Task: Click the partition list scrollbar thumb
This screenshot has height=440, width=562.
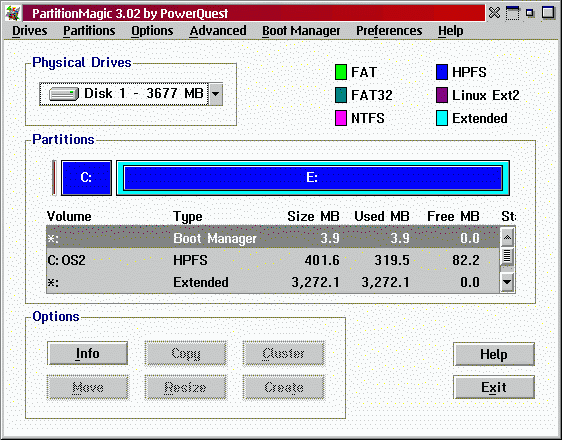Action: pos(507,256)
